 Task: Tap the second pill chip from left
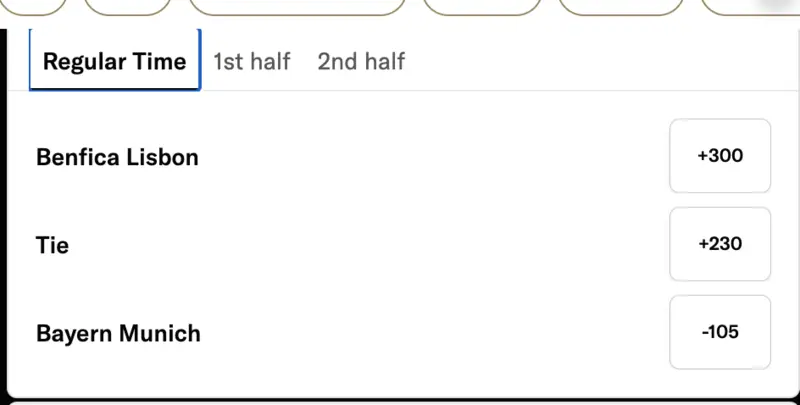[x=127, y=6]
